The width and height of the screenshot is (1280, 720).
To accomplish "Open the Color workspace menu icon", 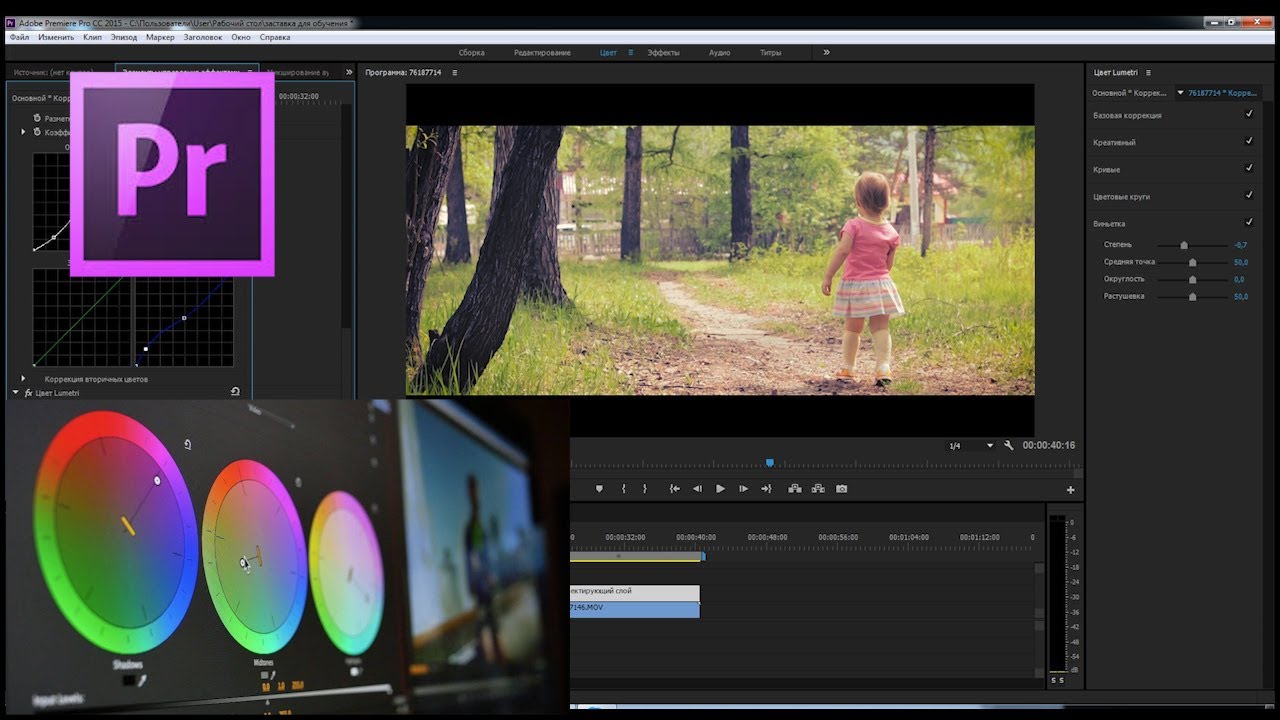I will point(631,52).
